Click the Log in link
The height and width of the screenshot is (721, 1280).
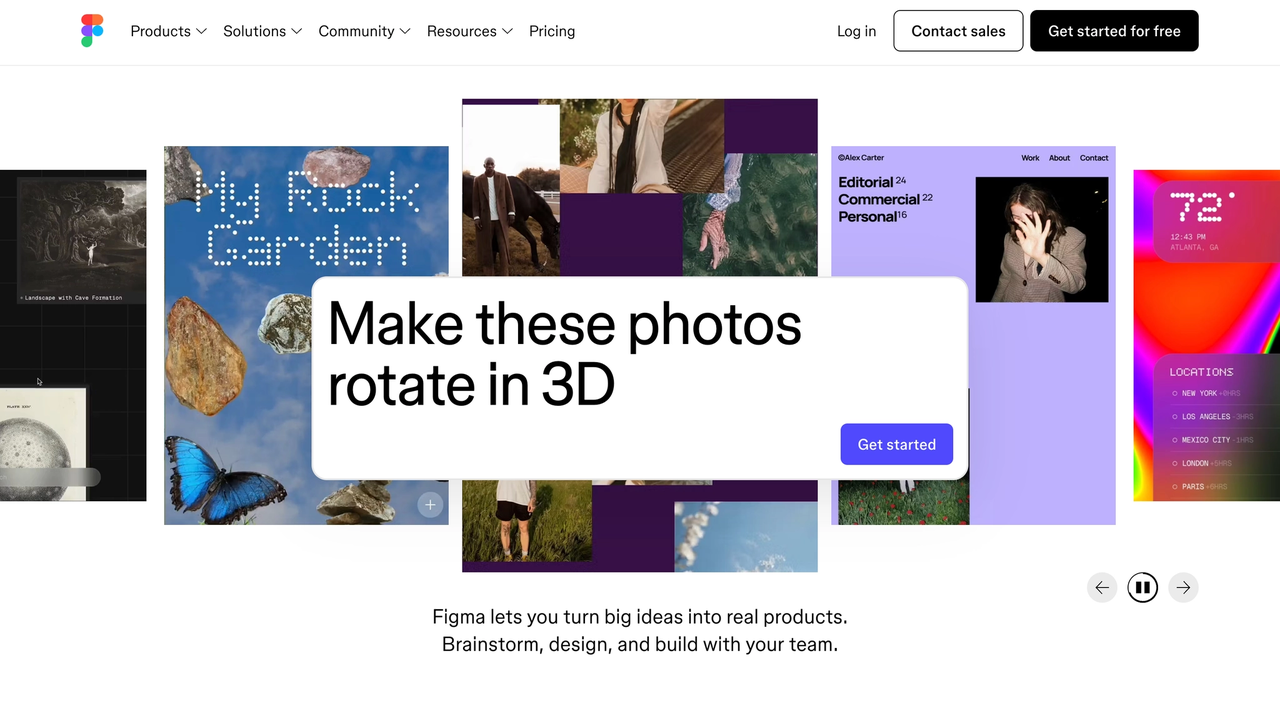856,31
